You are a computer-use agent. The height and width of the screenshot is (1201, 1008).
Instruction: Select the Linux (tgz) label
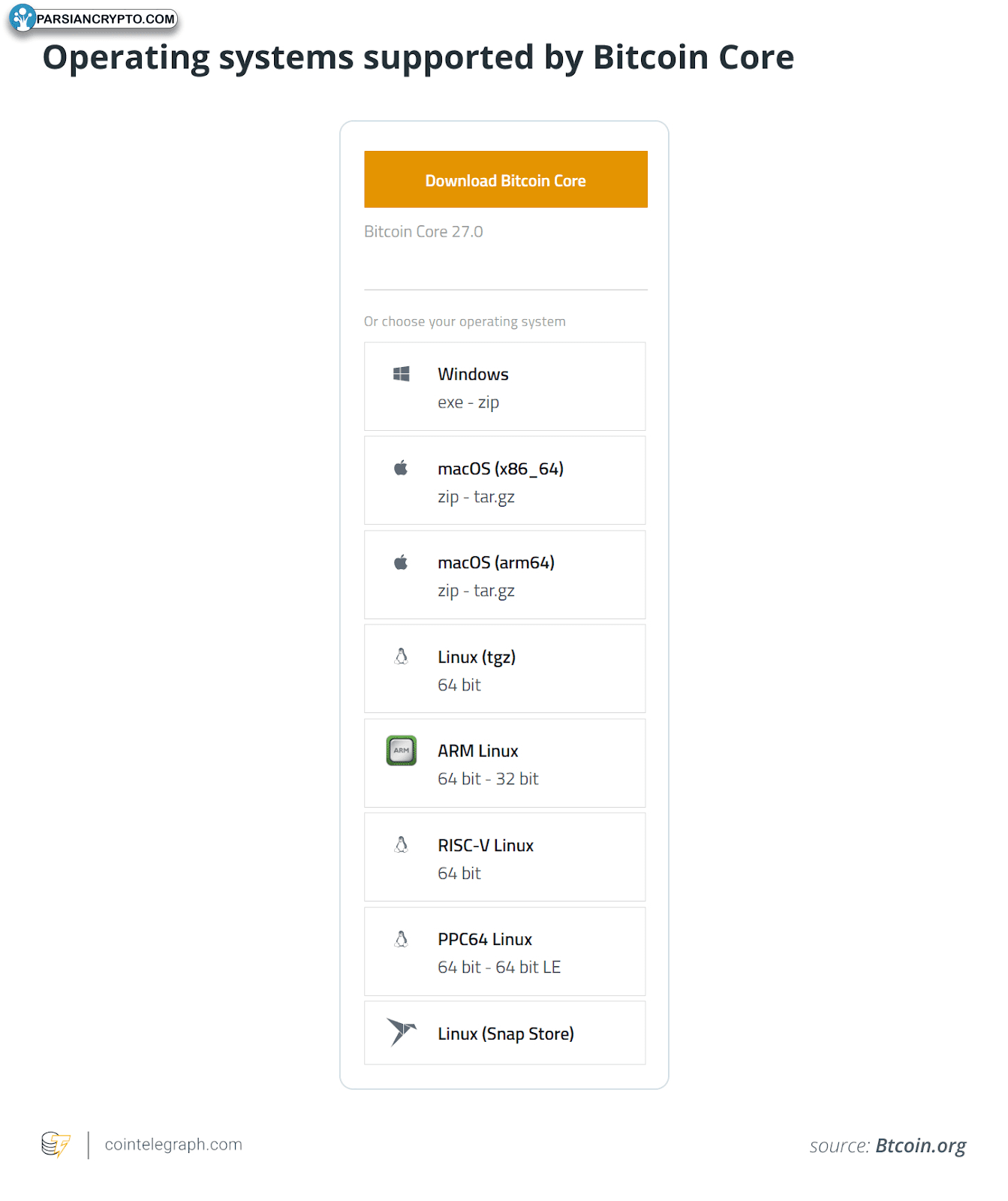point(477,657)
